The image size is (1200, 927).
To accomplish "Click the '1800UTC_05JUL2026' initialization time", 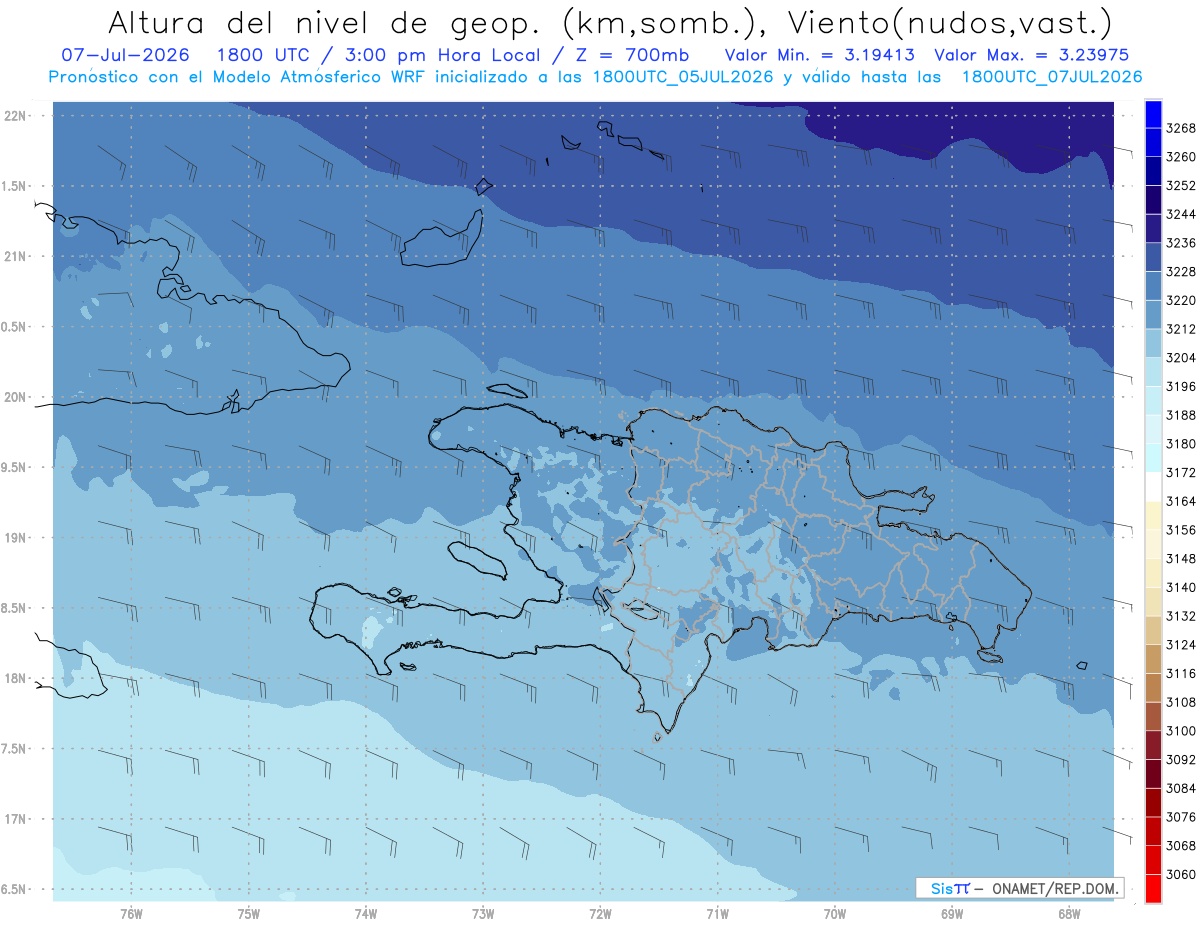I will 684,77.
